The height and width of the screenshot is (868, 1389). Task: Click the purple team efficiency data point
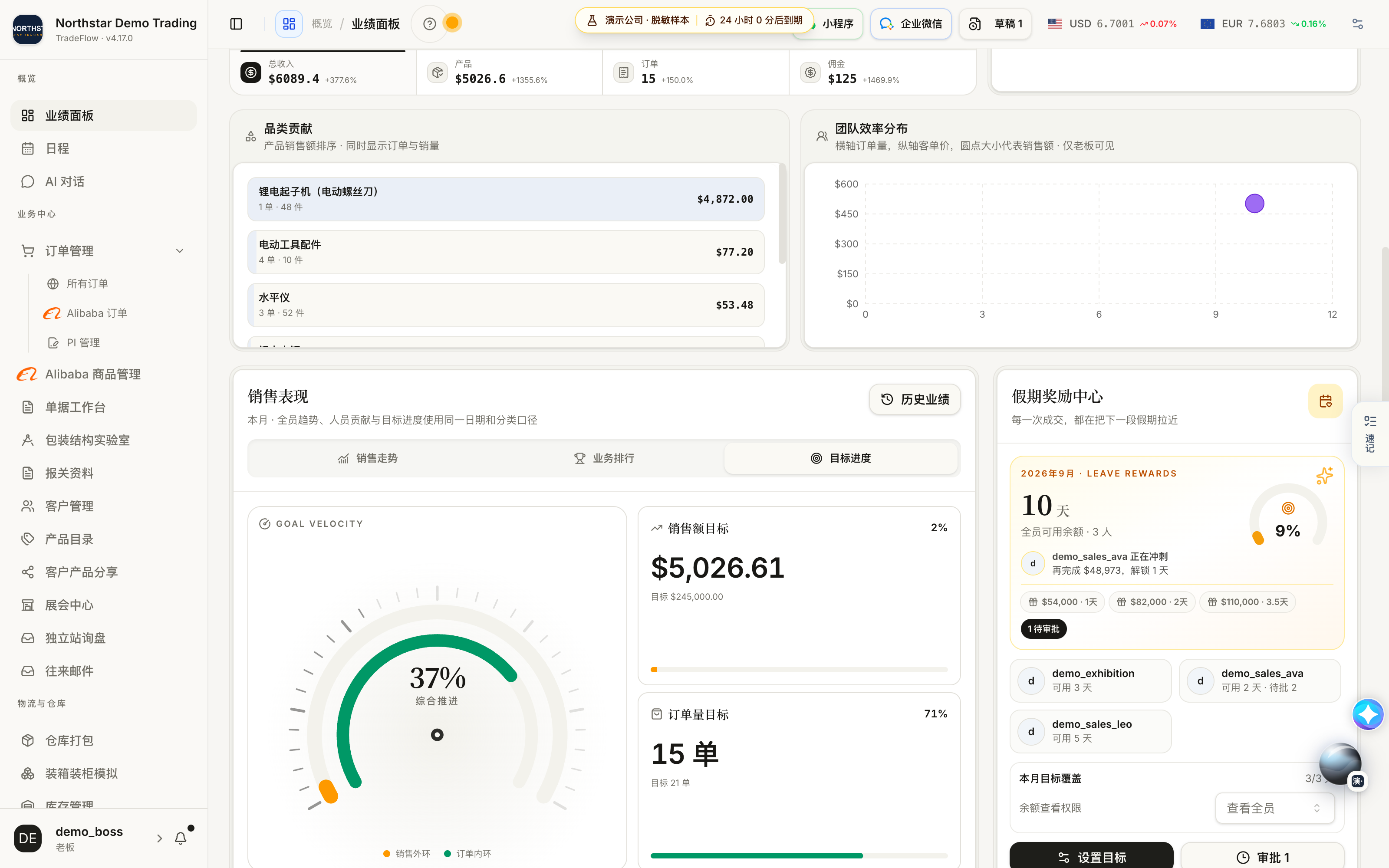pos(1254,203)
